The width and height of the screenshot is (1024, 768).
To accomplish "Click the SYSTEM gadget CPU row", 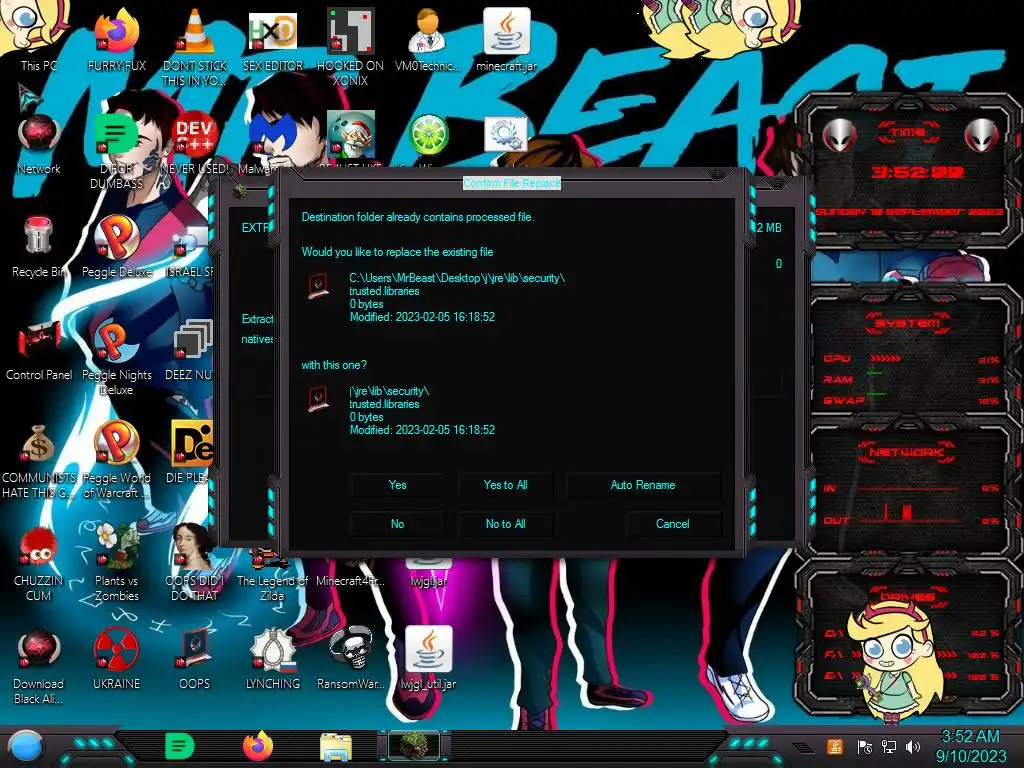I will pos(911,359).
